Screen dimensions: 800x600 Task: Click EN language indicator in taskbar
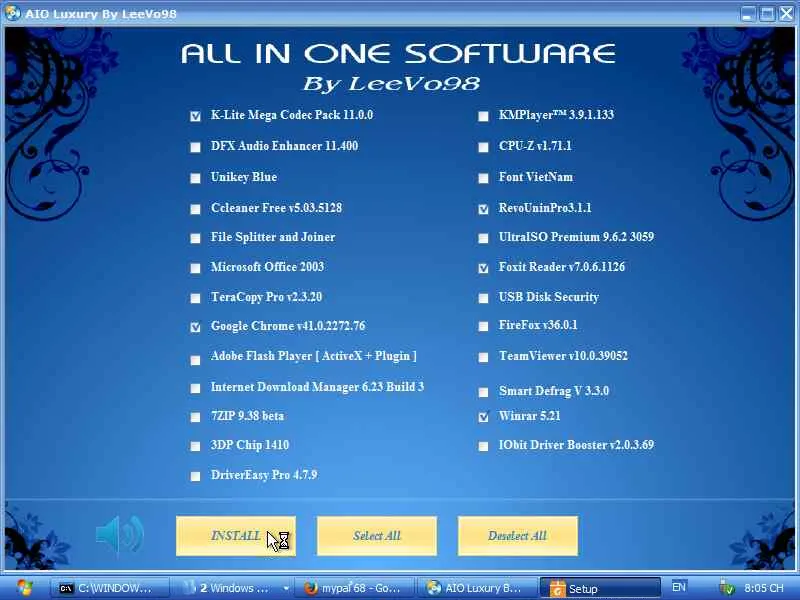click(679, 588)
